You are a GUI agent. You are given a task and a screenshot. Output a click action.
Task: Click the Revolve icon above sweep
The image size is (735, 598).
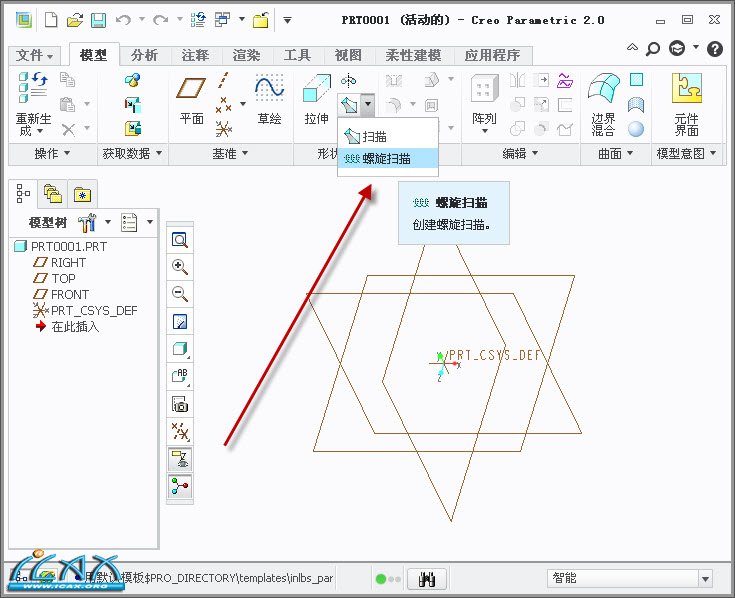pyautogui.click(x=348, y=81)
